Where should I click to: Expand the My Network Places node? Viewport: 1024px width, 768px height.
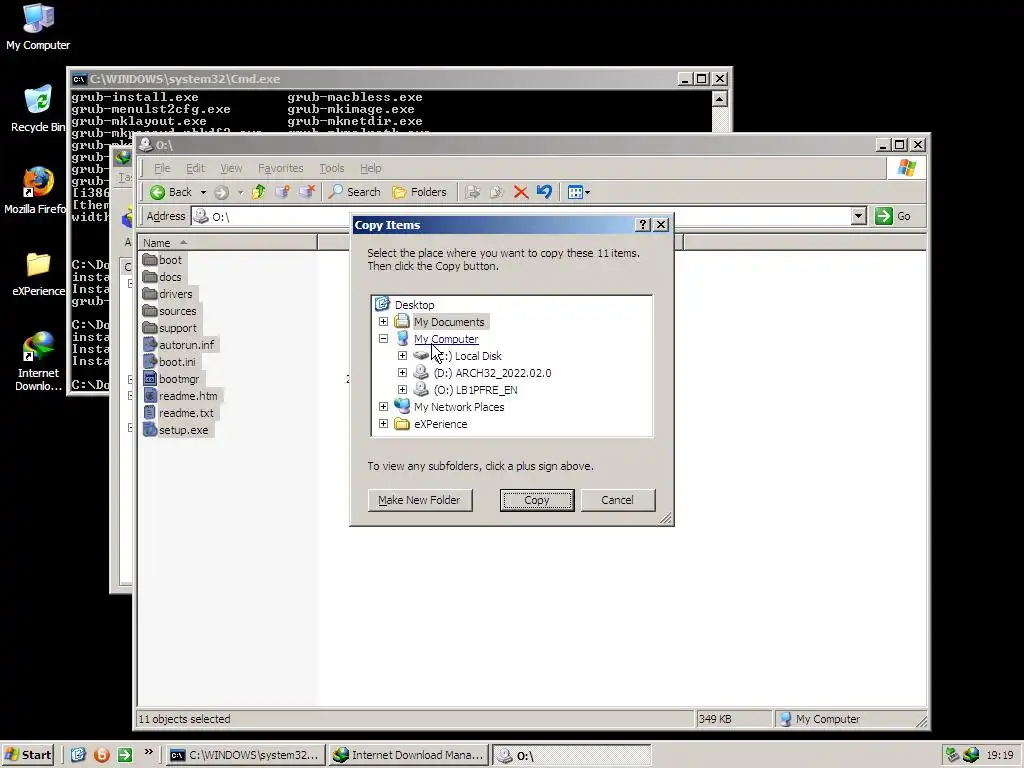(x=383, y=406)
